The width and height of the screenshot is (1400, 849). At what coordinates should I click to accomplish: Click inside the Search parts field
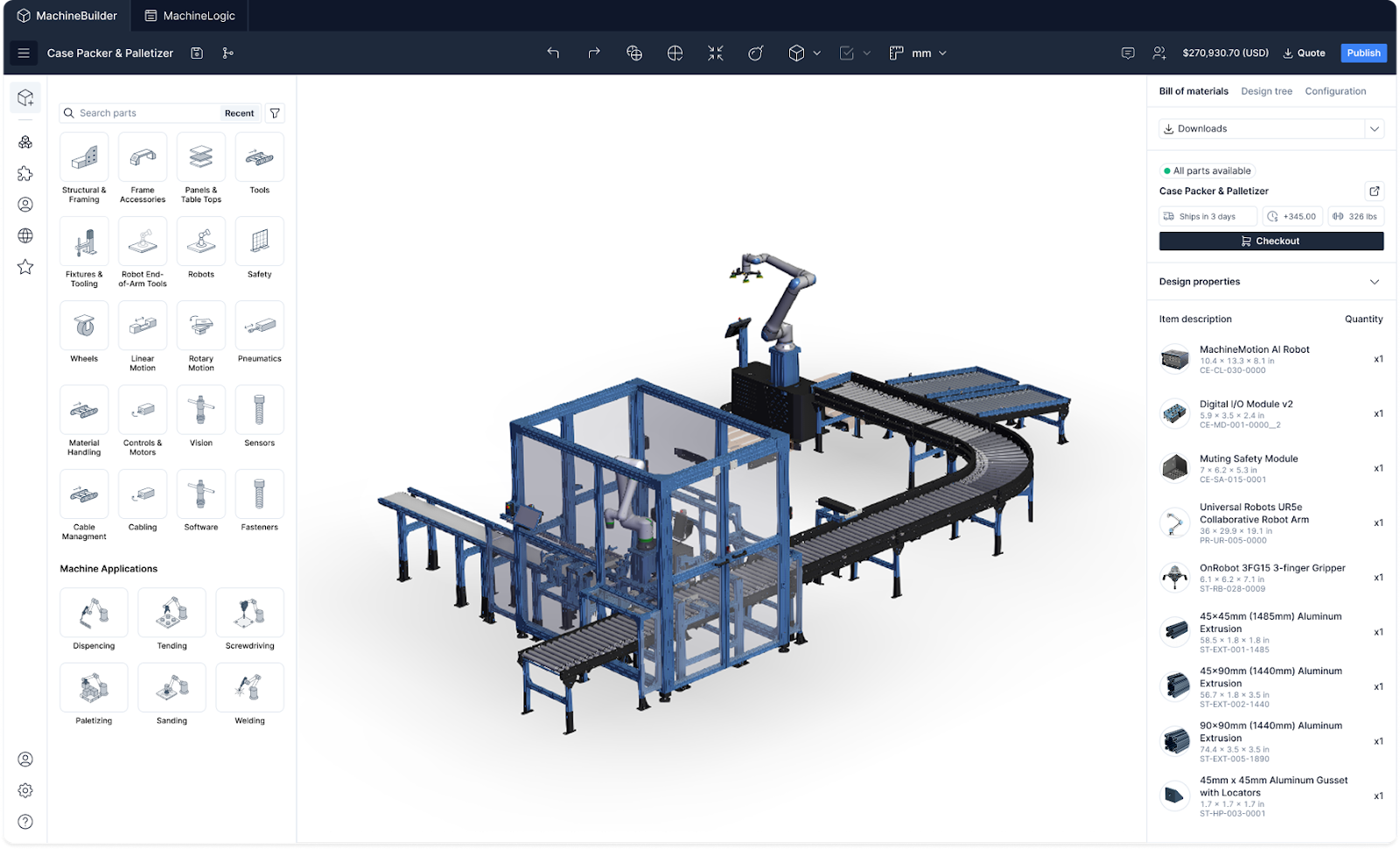pyautogui.click(x=140, y=113)
